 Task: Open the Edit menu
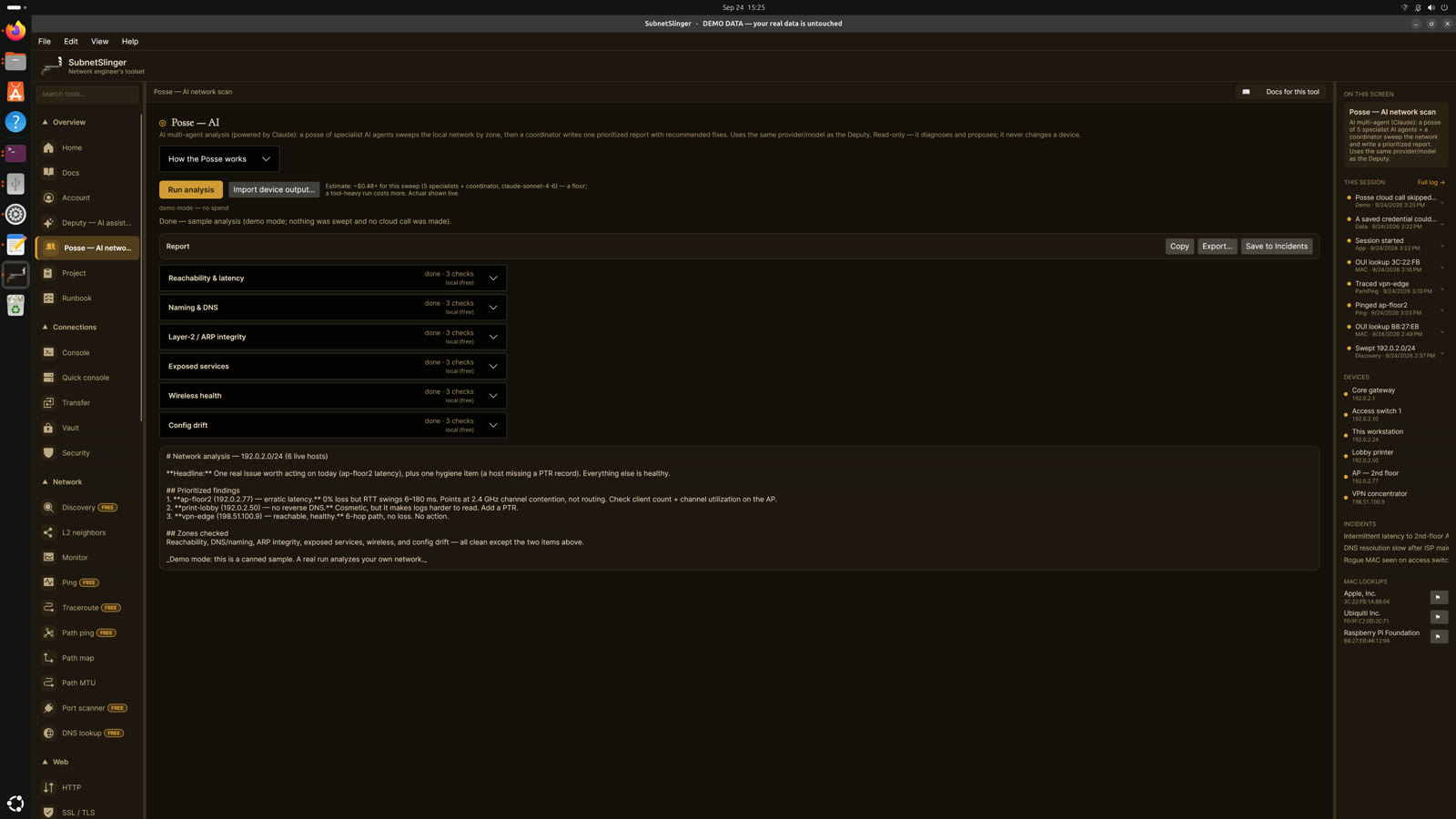coord(71,41)
